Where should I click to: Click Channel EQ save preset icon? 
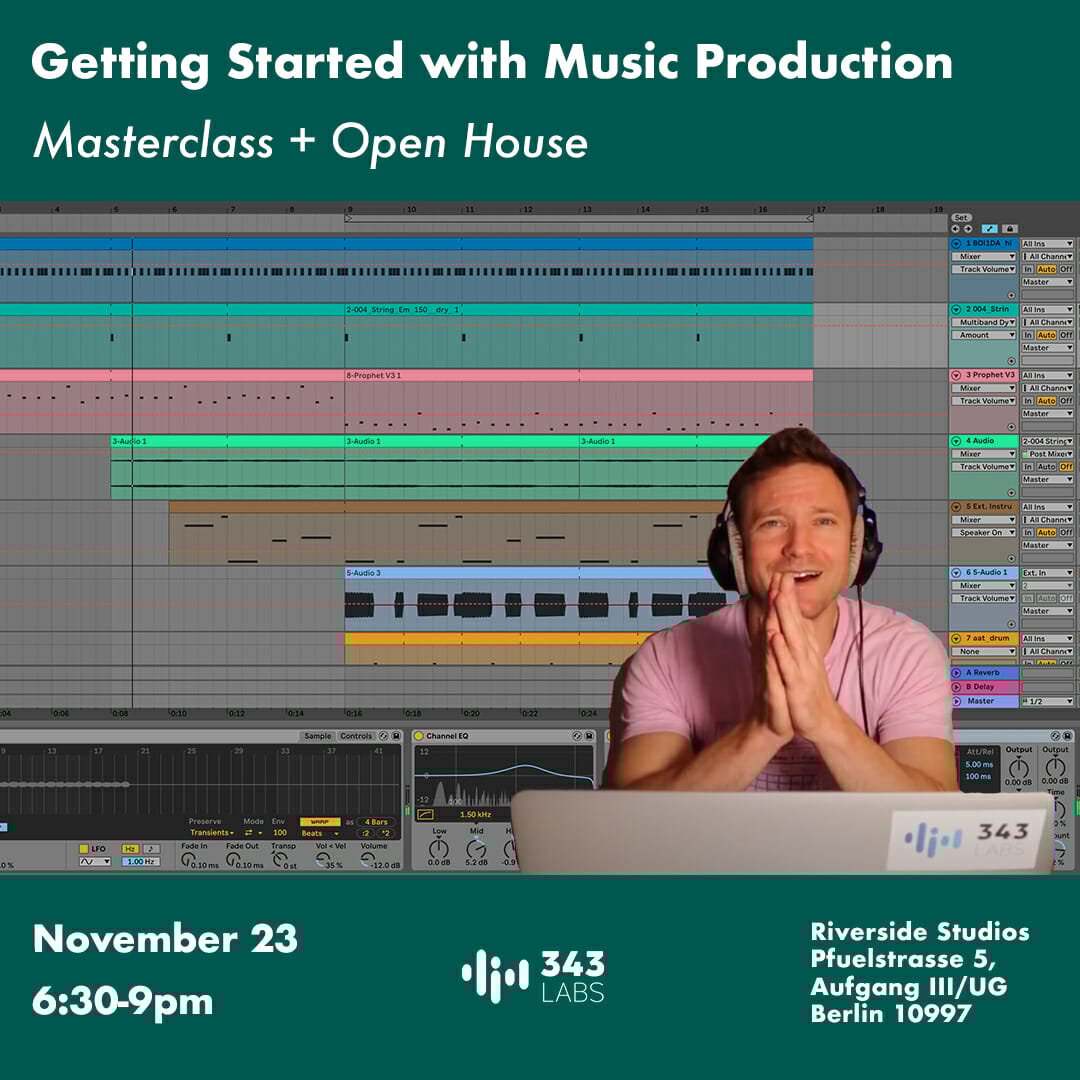point(590,736)
